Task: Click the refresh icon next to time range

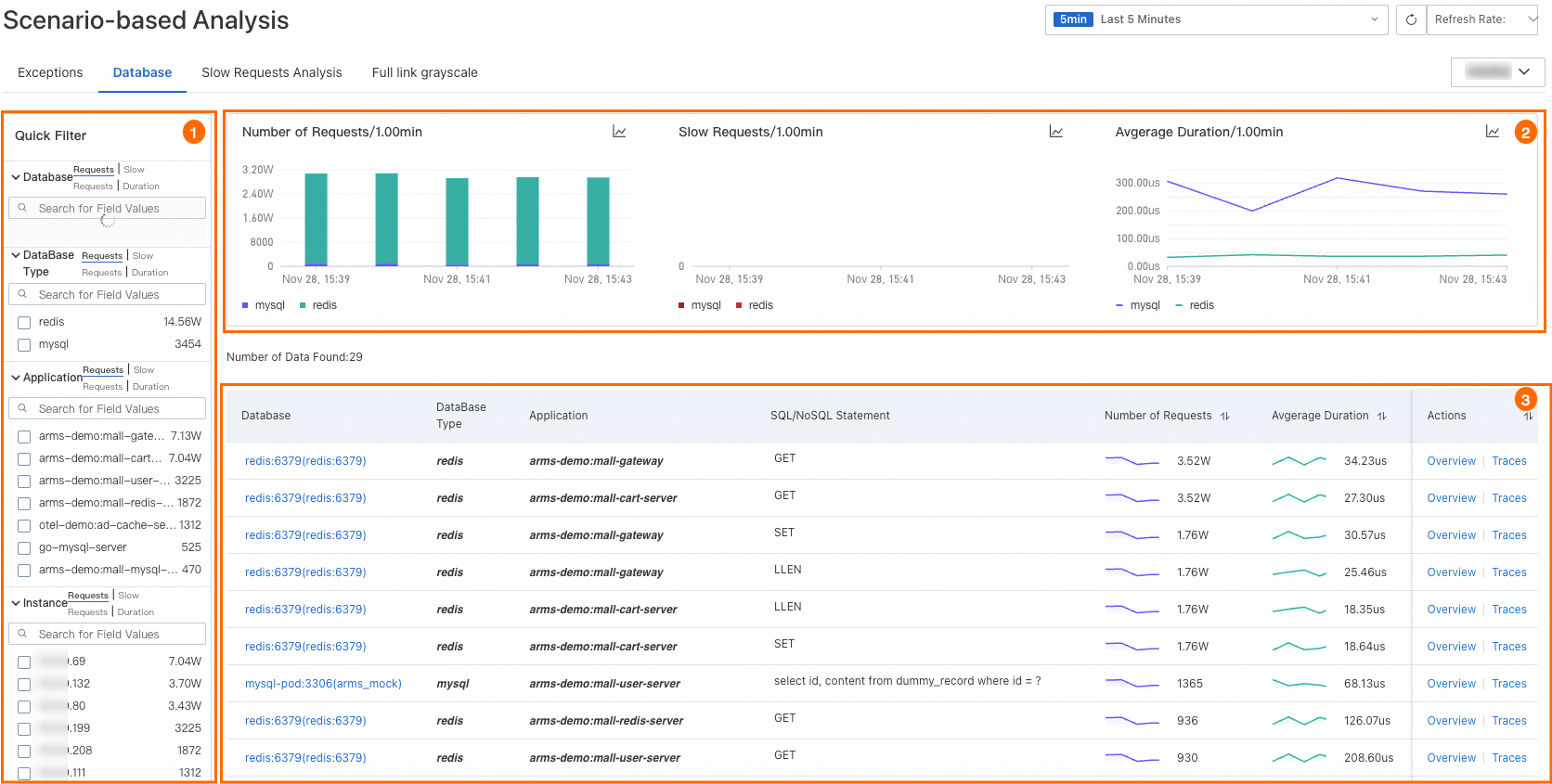Action: 1411,19
